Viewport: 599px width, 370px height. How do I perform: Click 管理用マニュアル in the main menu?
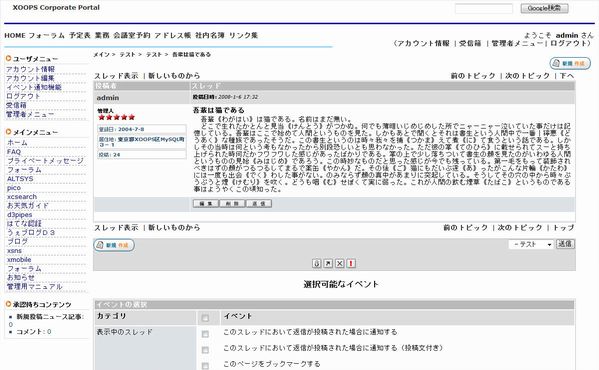tap(35, 286)
